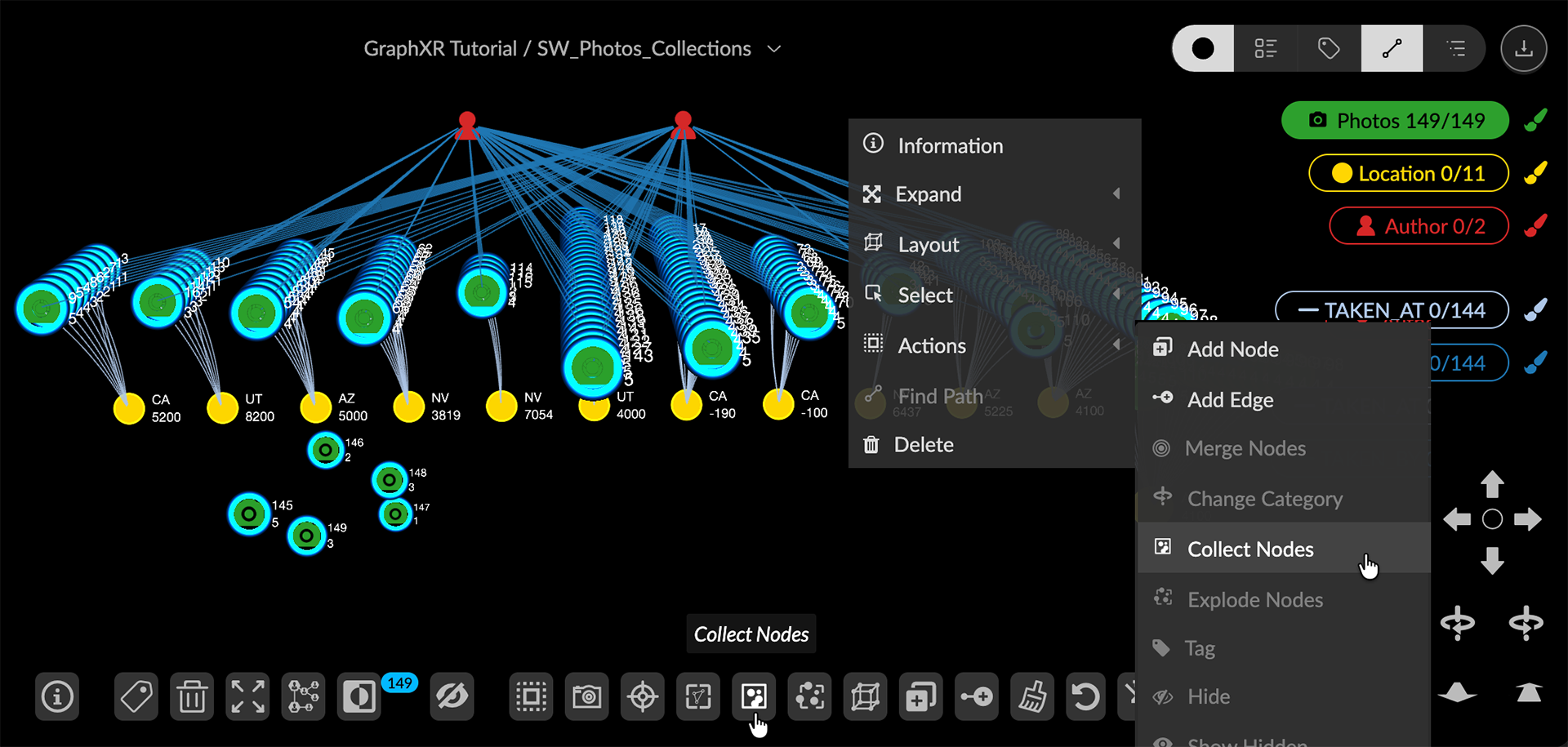Click the camera snapshot icon in toolbar

tap(586, 697)
